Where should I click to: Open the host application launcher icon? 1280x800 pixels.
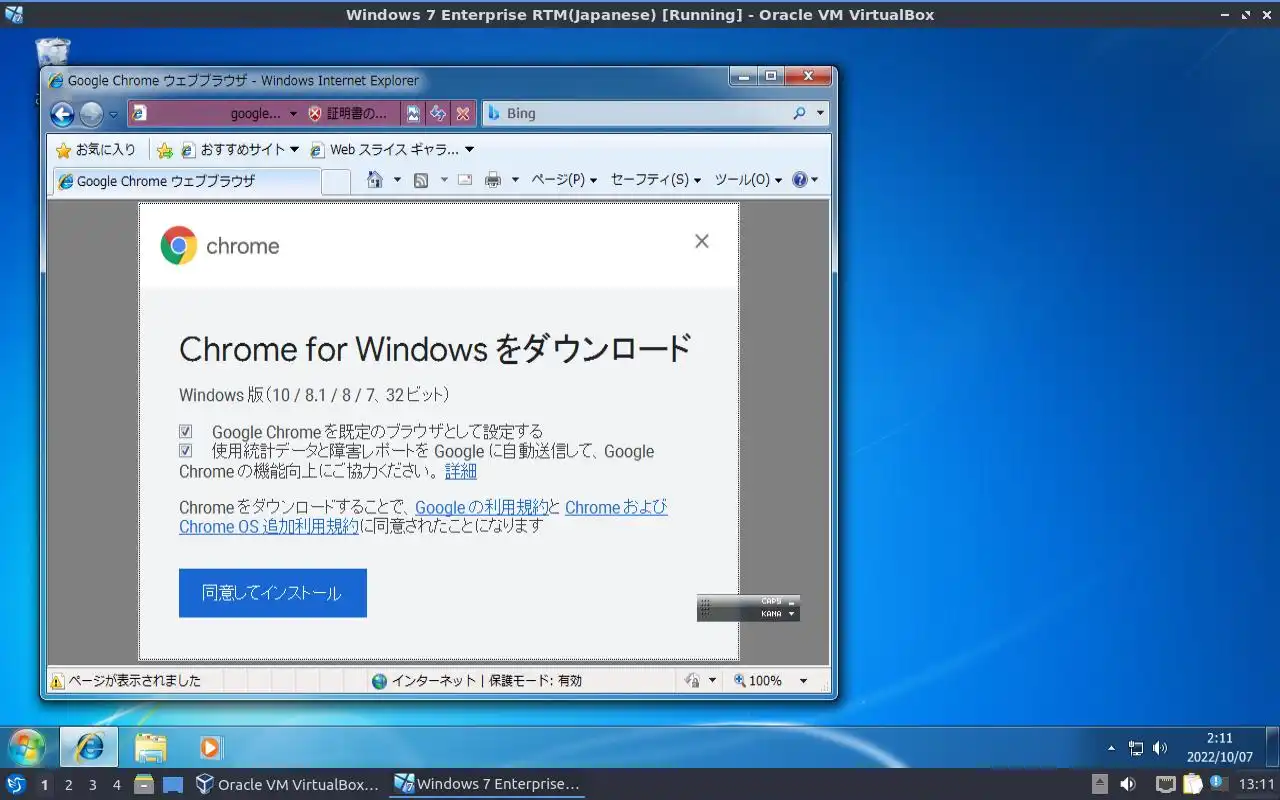click(15, 784)
